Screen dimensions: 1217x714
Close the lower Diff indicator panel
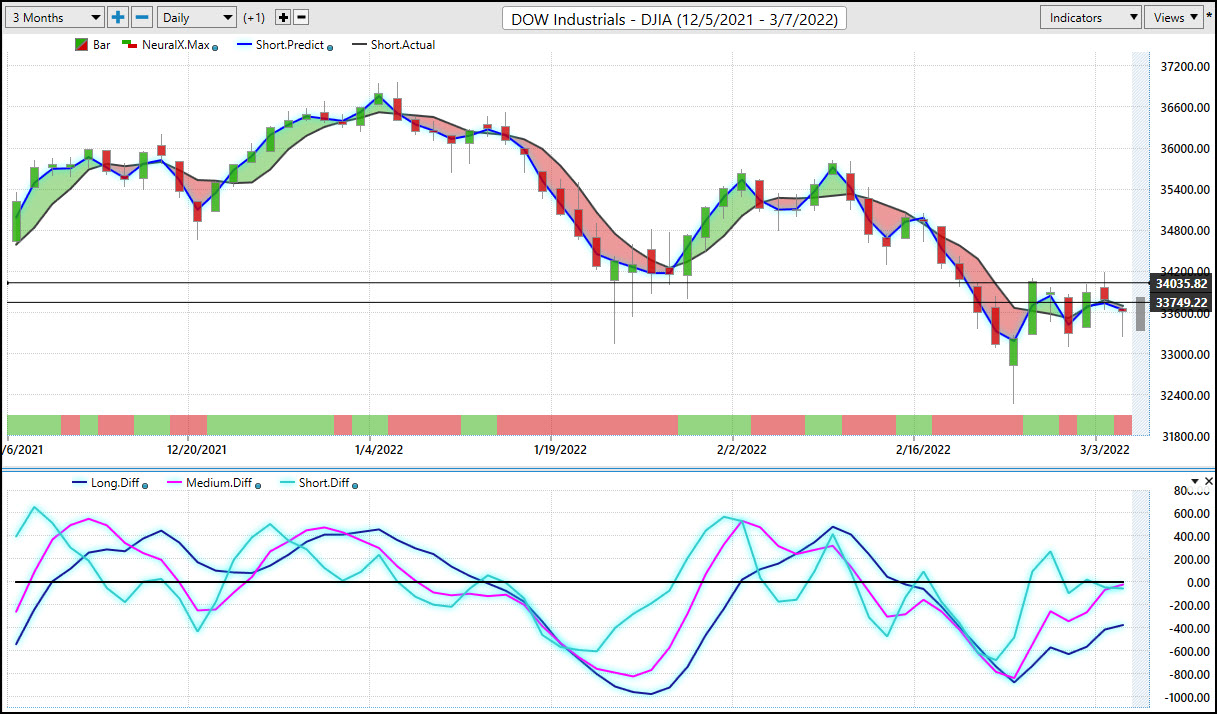[1208, 481]
